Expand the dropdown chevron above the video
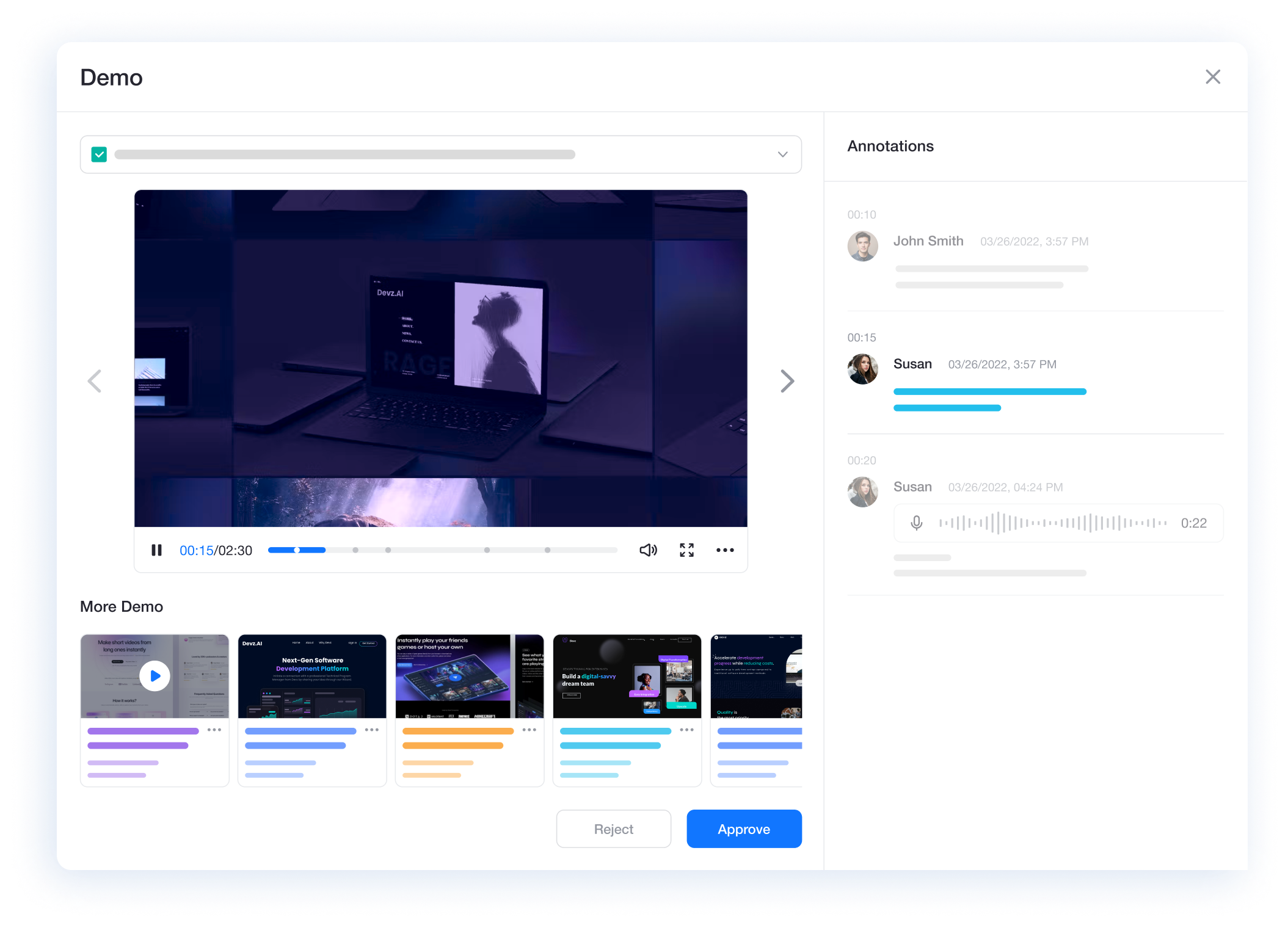Screen dimensions: 1288x925 [782, 154]
